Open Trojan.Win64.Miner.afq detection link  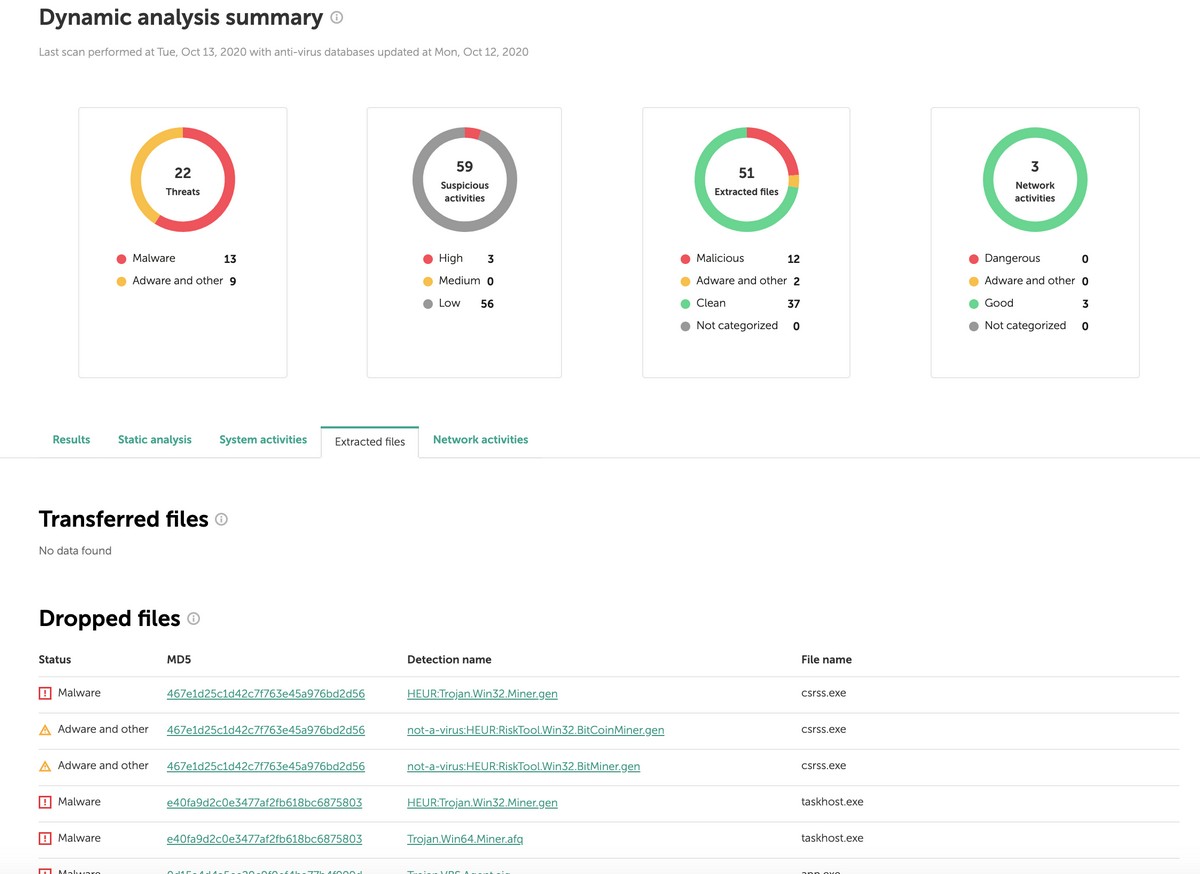(x=465, y=838)
